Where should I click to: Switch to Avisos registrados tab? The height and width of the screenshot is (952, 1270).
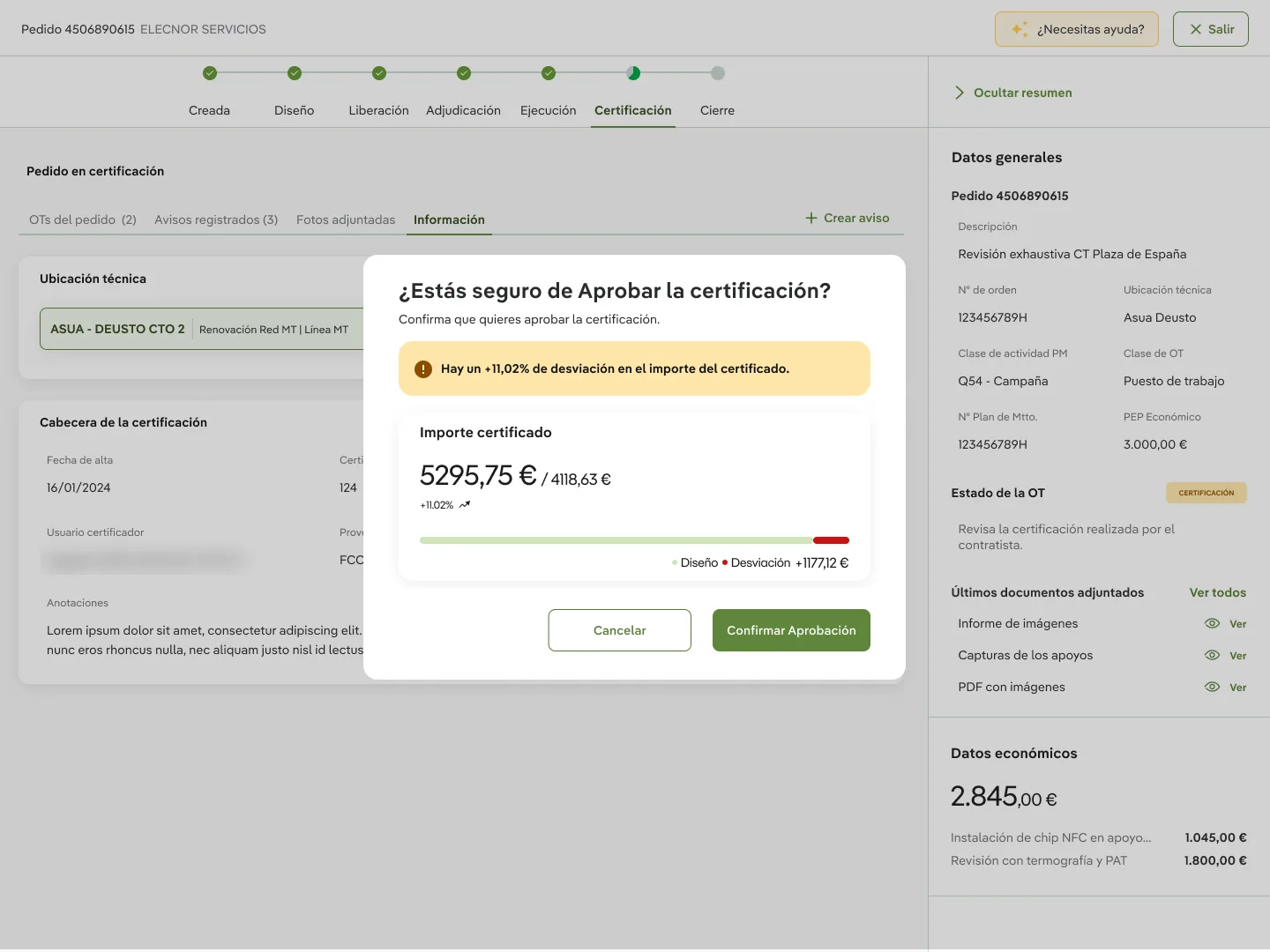coord(216,219)
